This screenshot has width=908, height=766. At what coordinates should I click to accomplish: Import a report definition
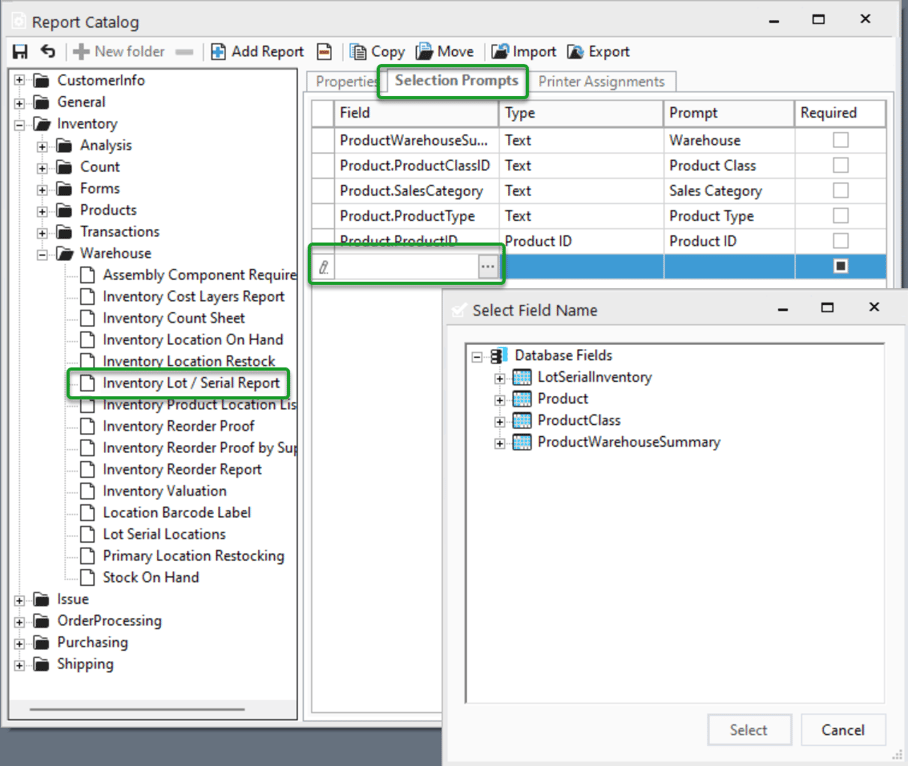(523, 51)
